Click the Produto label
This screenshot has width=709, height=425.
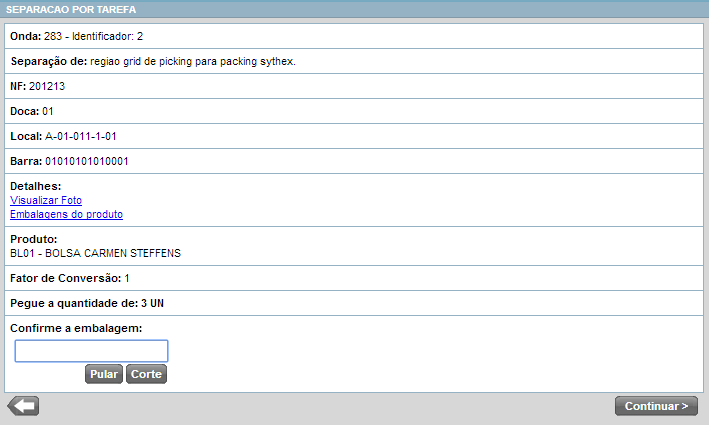point(34,240)
